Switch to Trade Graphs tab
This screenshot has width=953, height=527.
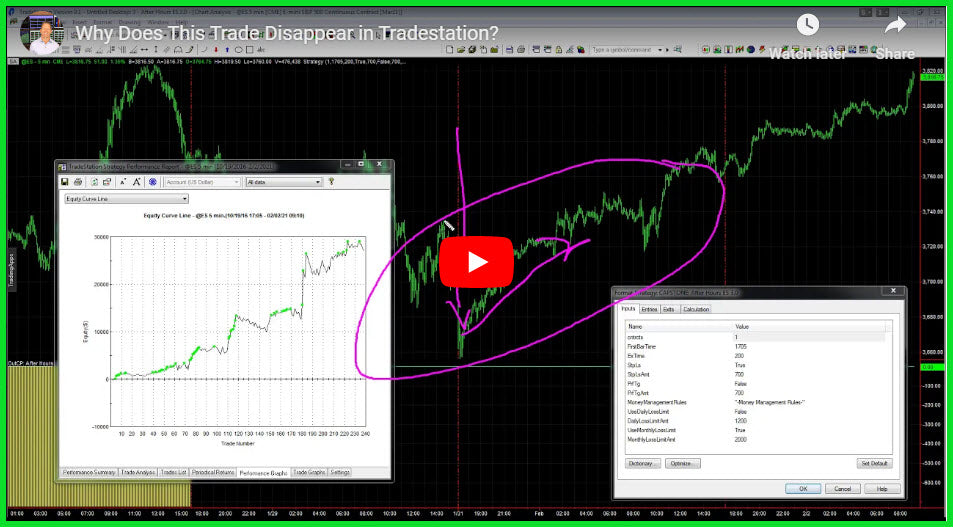tap(309, 472)
